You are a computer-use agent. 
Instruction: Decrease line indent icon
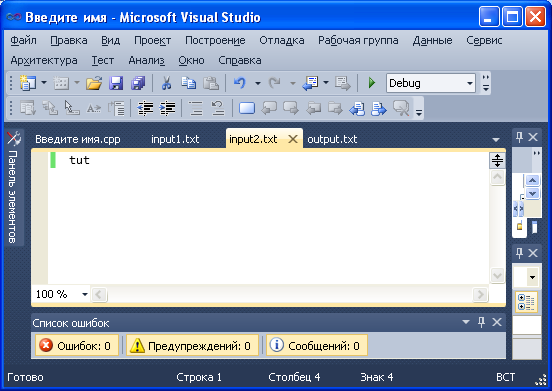coord(145,108)
